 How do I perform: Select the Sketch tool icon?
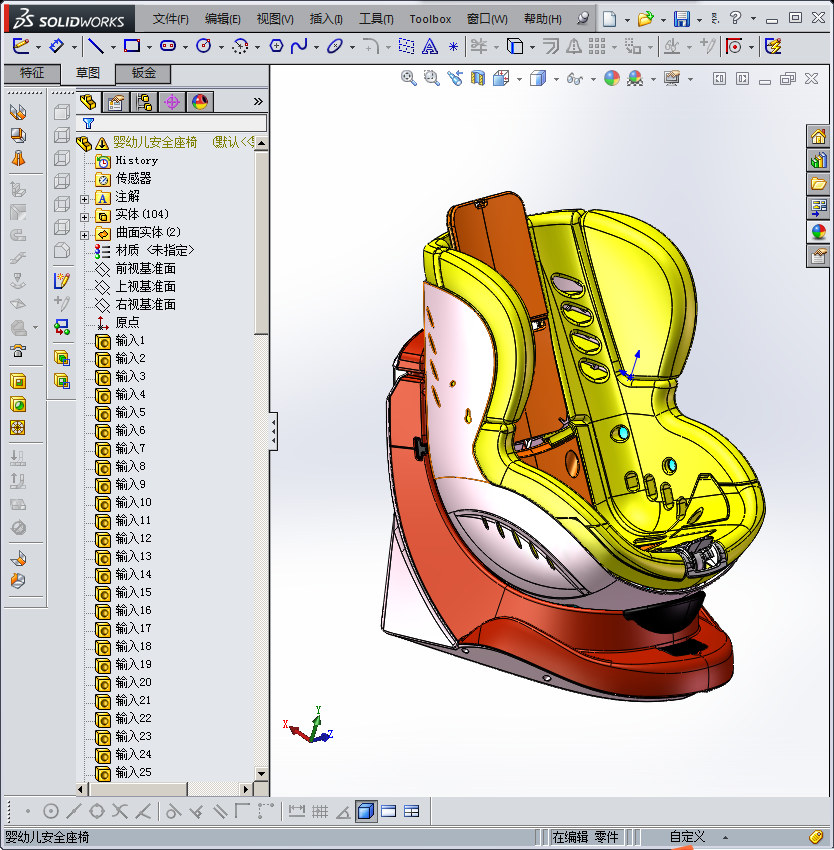(x=21, y=47)
